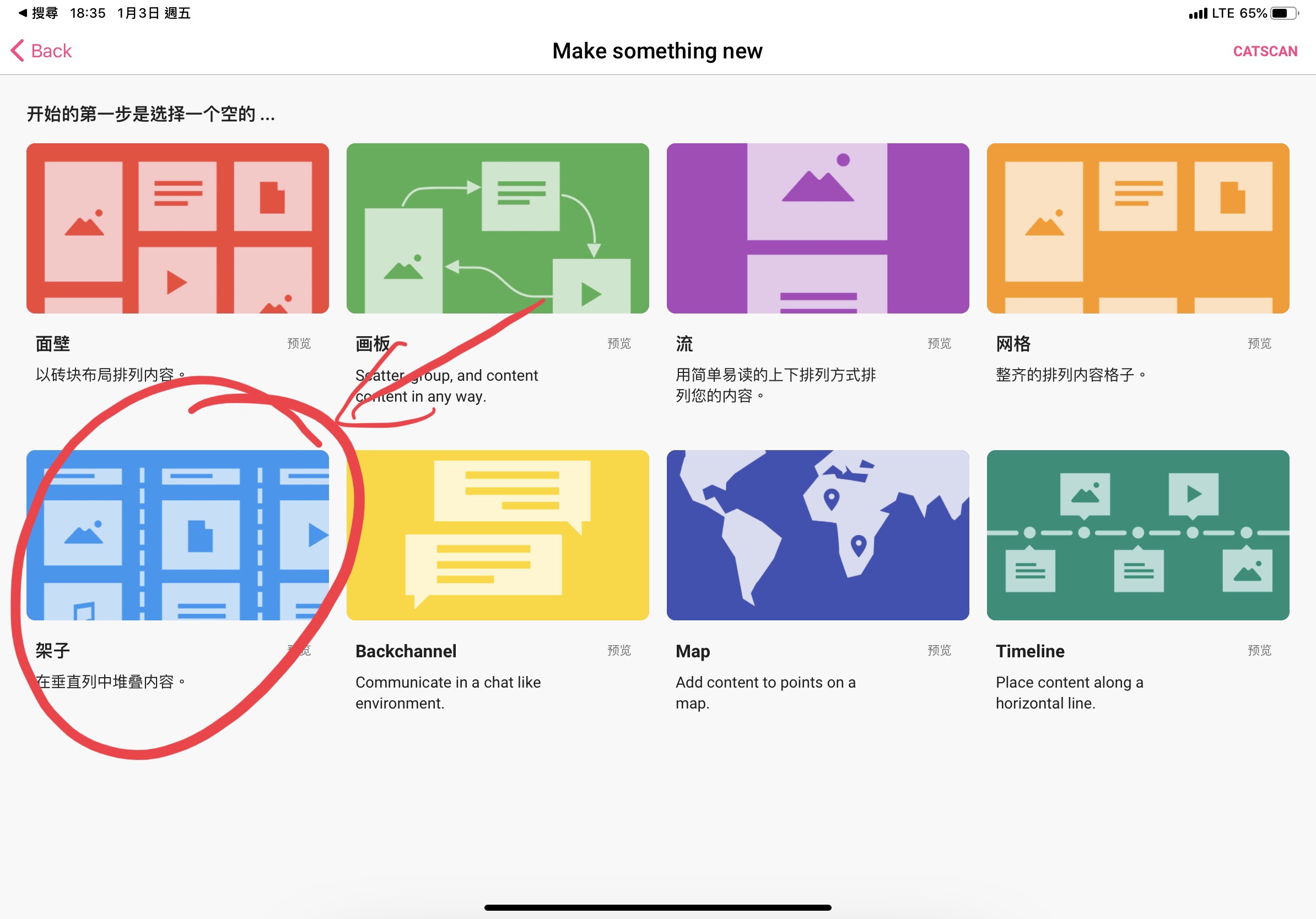Click the Back text in the navigation bar
The width and height of the screenshot is (1316, 919).
click(x=51, y=51)
